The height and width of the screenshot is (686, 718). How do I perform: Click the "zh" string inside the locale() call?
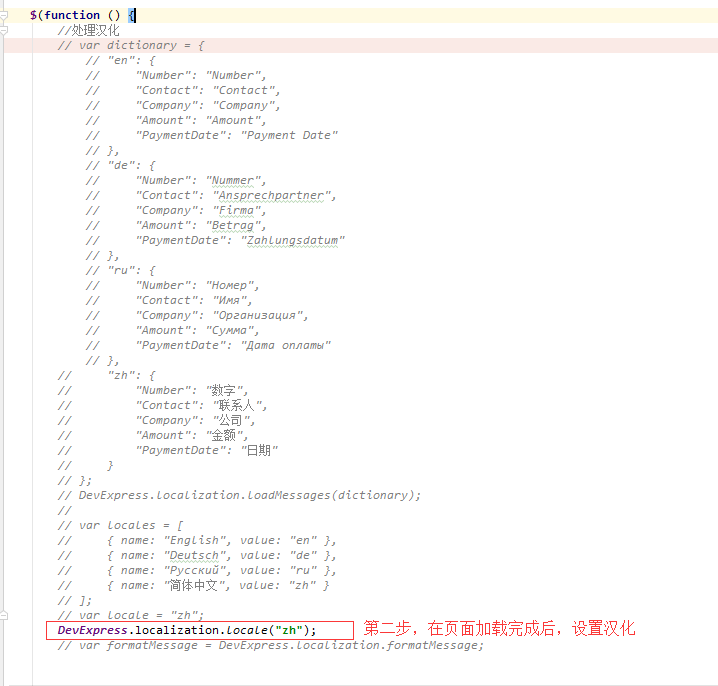290,630
